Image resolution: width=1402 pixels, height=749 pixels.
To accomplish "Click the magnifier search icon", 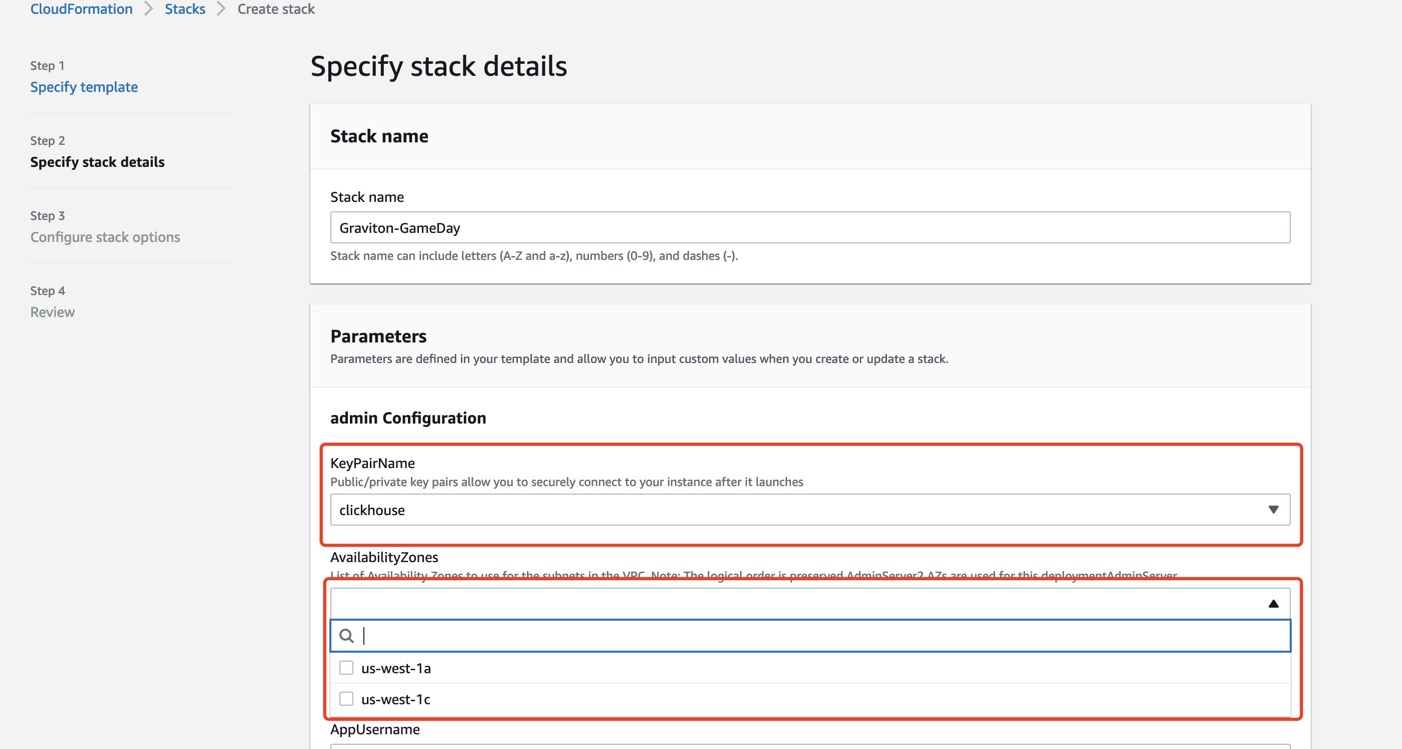I will click(x=346, y=636).
